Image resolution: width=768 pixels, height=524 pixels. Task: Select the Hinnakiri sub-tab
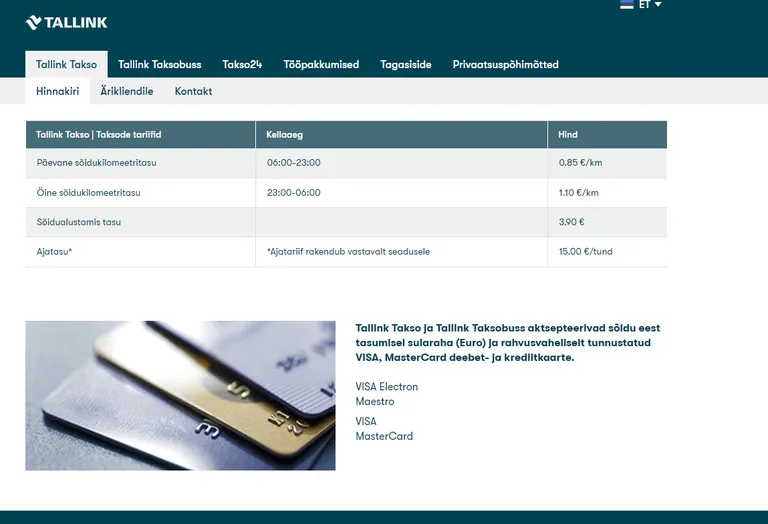57,91
